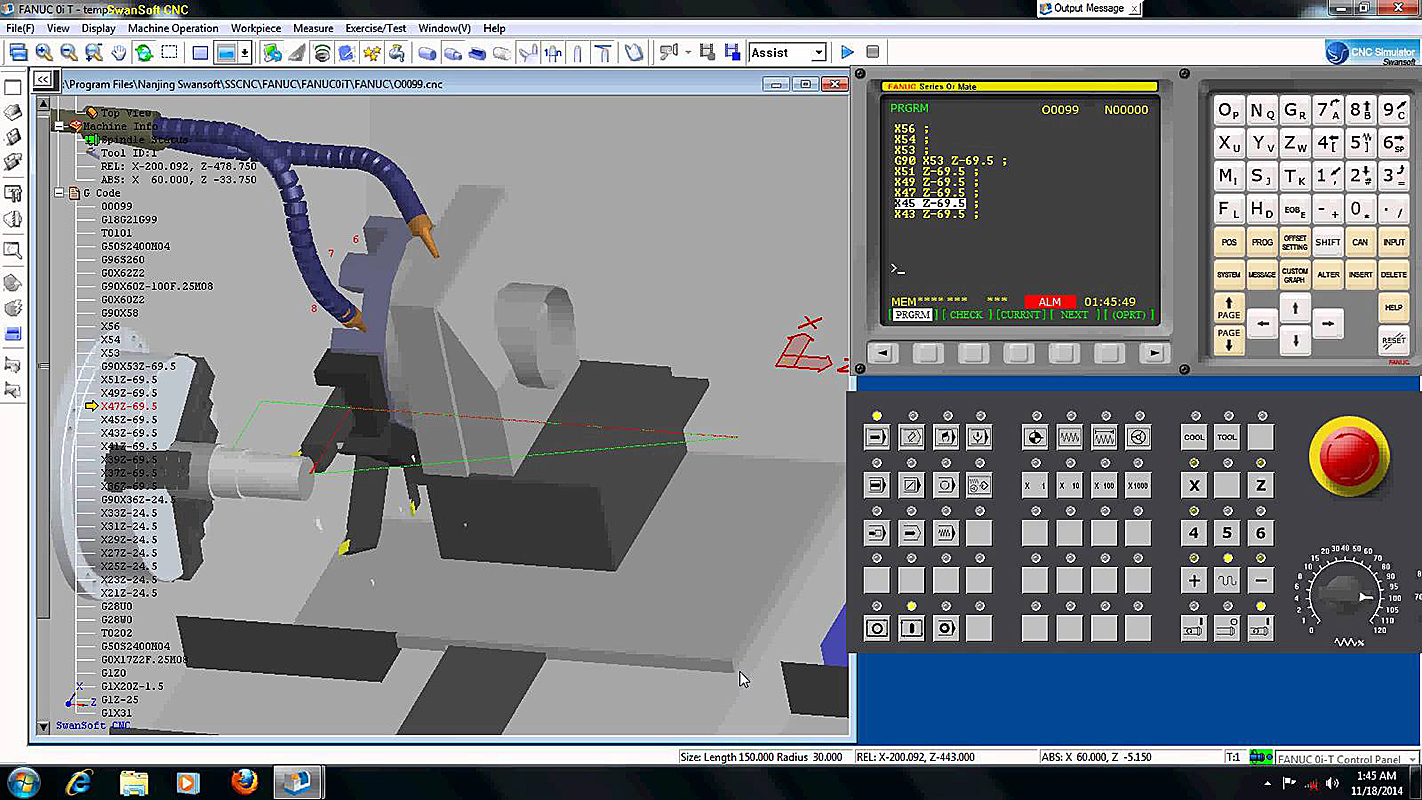1422x800 pixels.
Task: Click the zoom in magnifier icon
Action: 44,52
